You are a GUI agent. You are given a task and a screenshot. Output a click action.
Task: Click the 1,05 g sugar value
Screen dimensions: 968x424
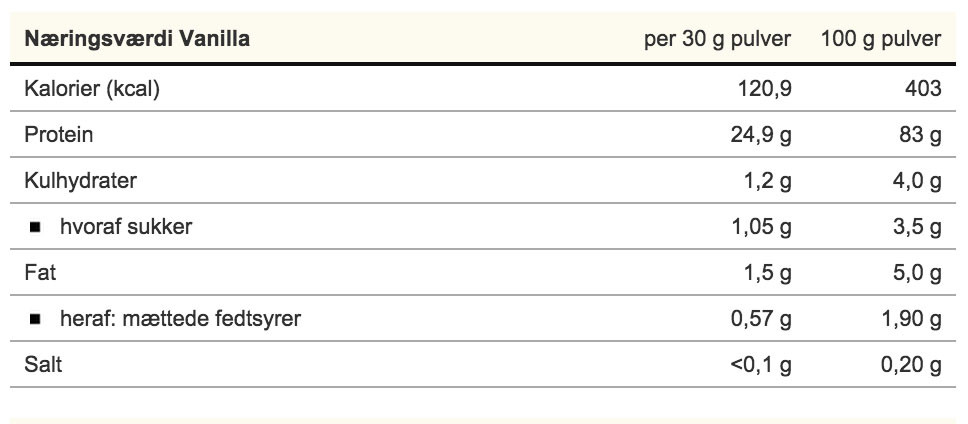[x=762, y=227]
